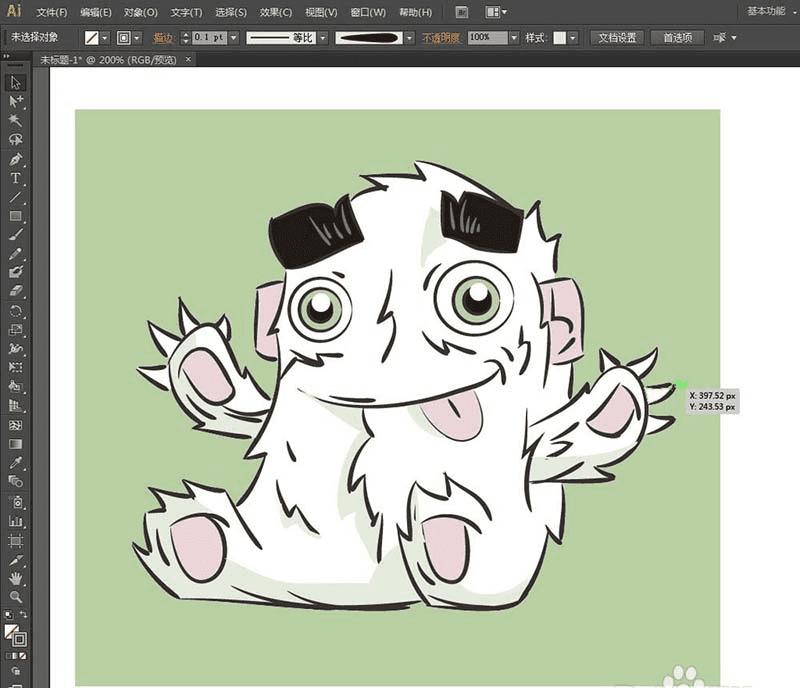Select the Eraser tool
Viewport: 800px width, 688px height.
15,291
